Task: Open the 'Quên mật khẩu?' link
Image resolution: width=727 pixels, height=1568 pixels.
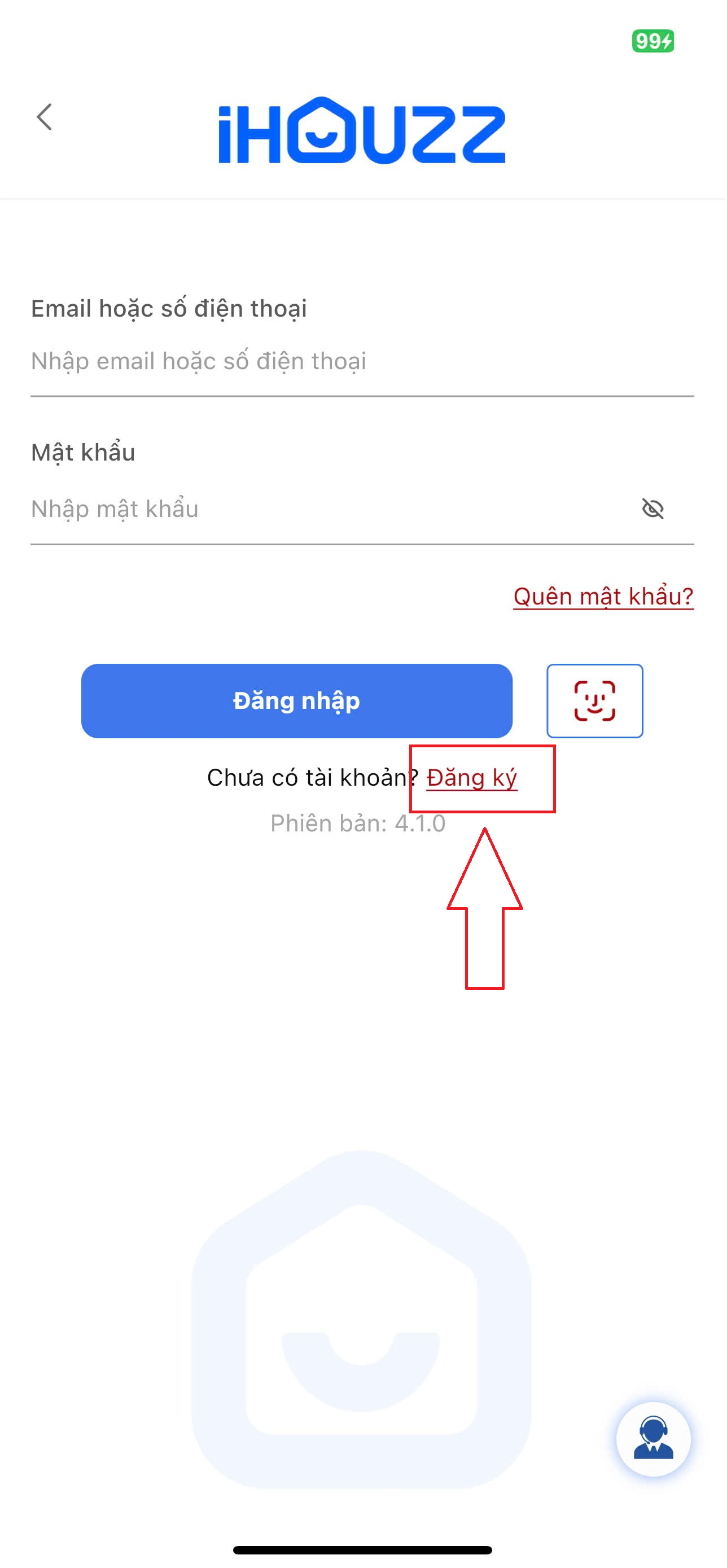Action: (x=605, y=597)
